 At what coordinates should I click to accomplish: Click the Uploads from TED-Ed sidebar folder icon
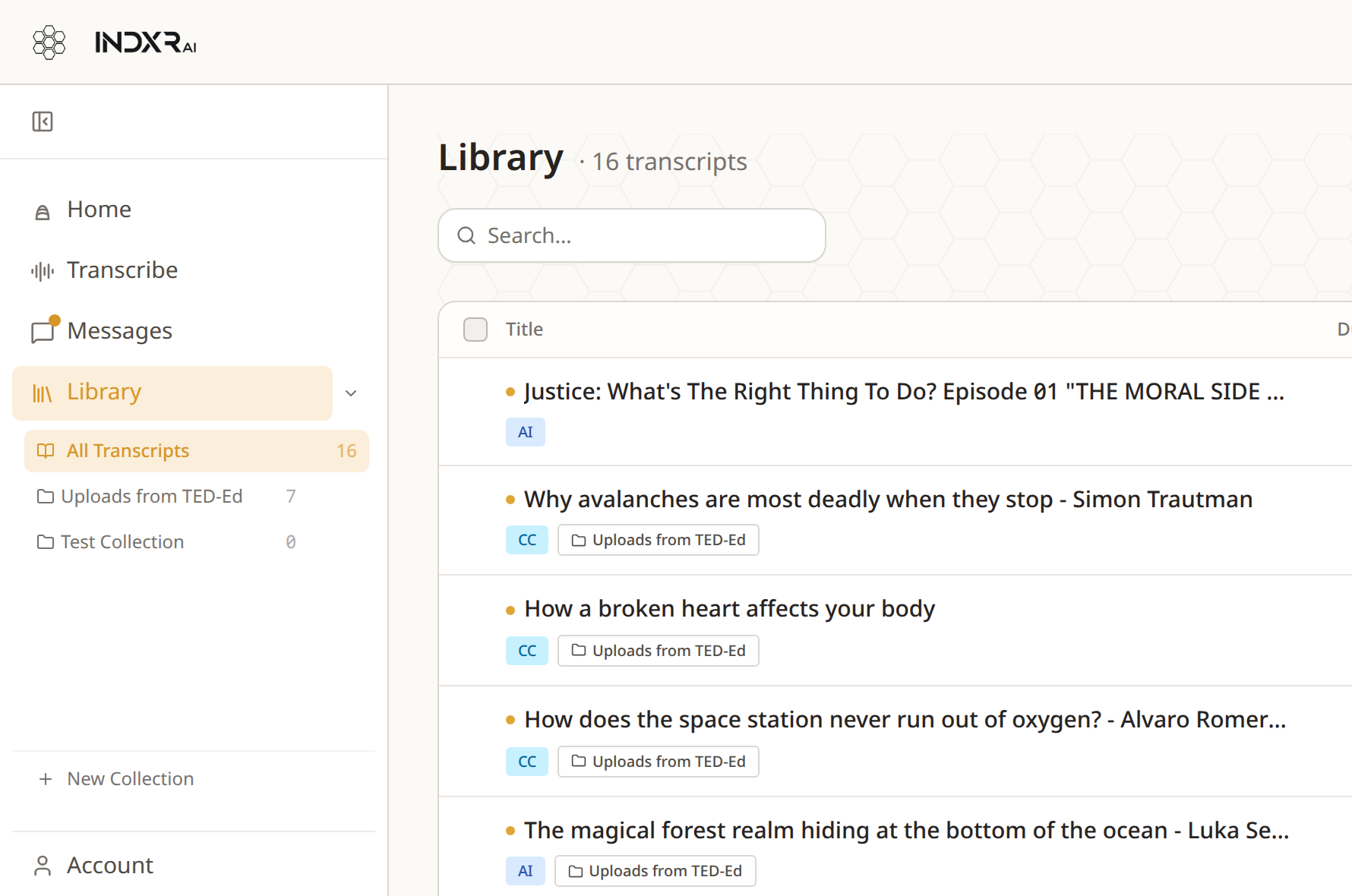point(46,497)
